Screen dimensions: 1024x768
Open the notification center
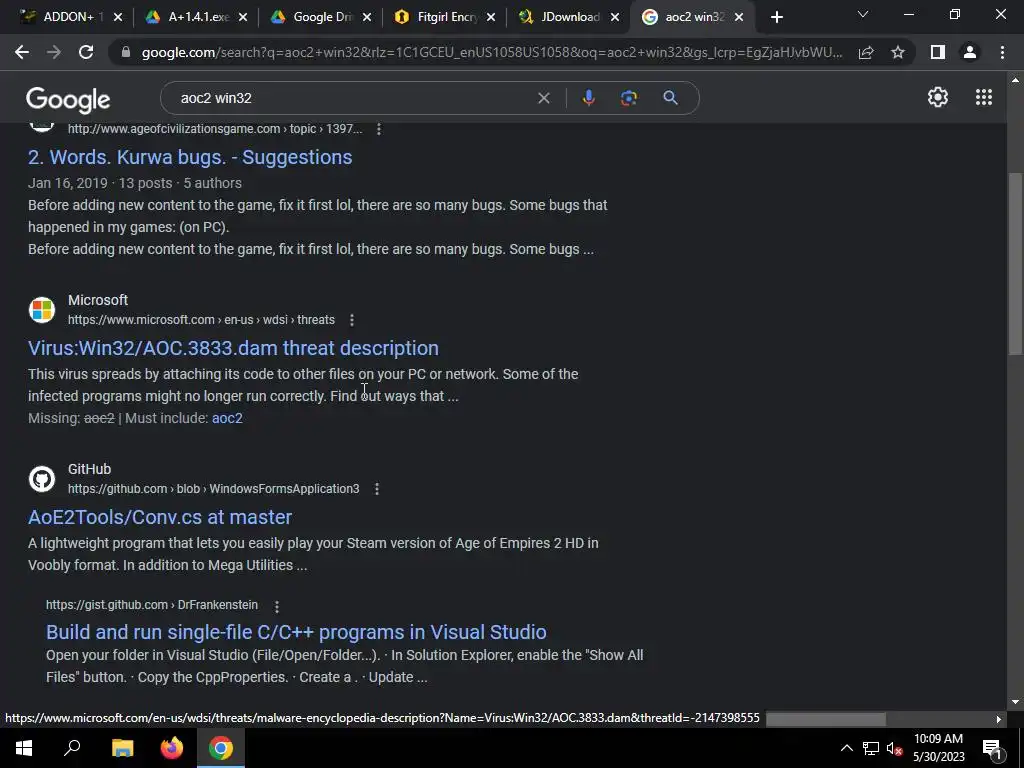click(x=992, y=748)
